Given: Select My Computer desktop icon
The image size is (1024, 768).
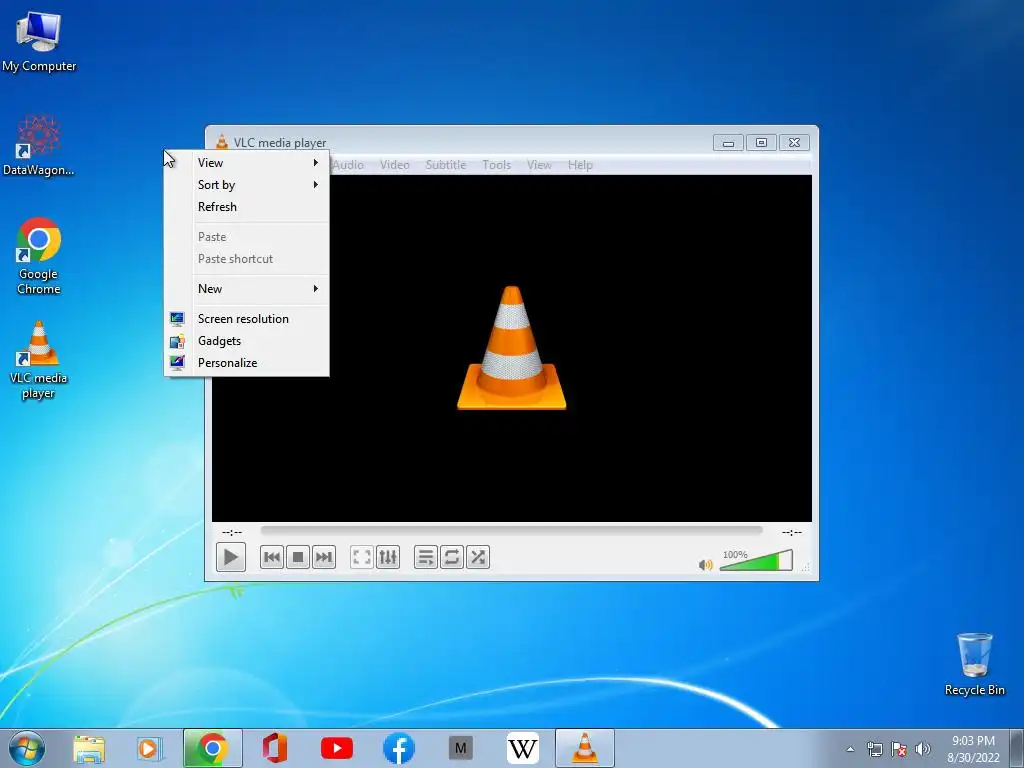Looking at the screenshot, I should click(39, 42).
